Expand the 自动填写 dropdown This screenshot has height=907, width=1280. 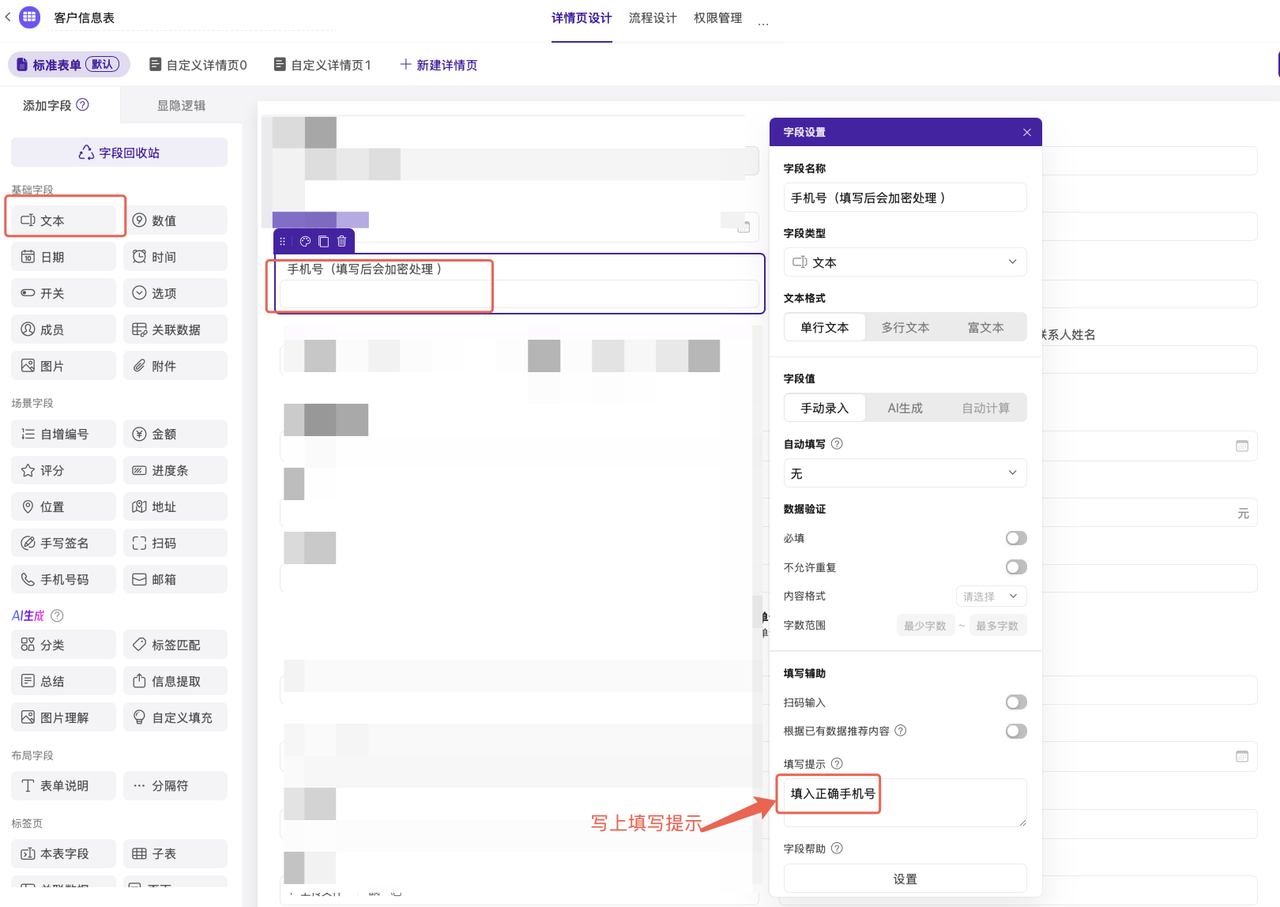(904, 473)
